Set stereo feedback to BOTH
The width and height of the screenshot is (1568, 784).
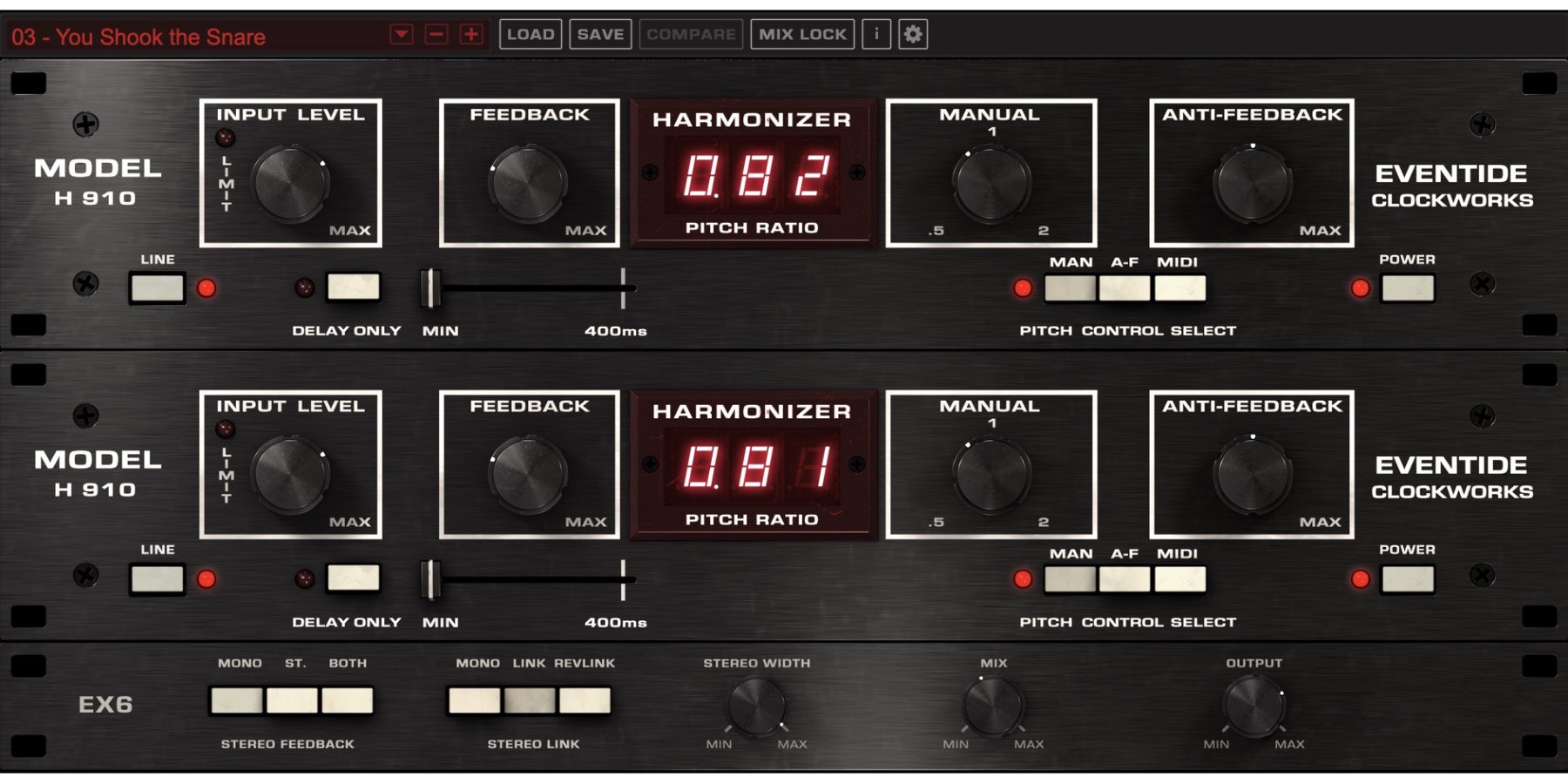click(348, 700)
